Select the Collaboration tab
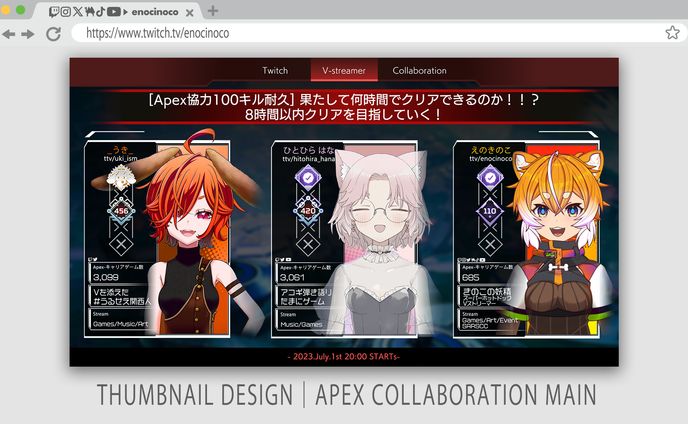The width and height of the screenshot is (688, 424). coord(419,70)
